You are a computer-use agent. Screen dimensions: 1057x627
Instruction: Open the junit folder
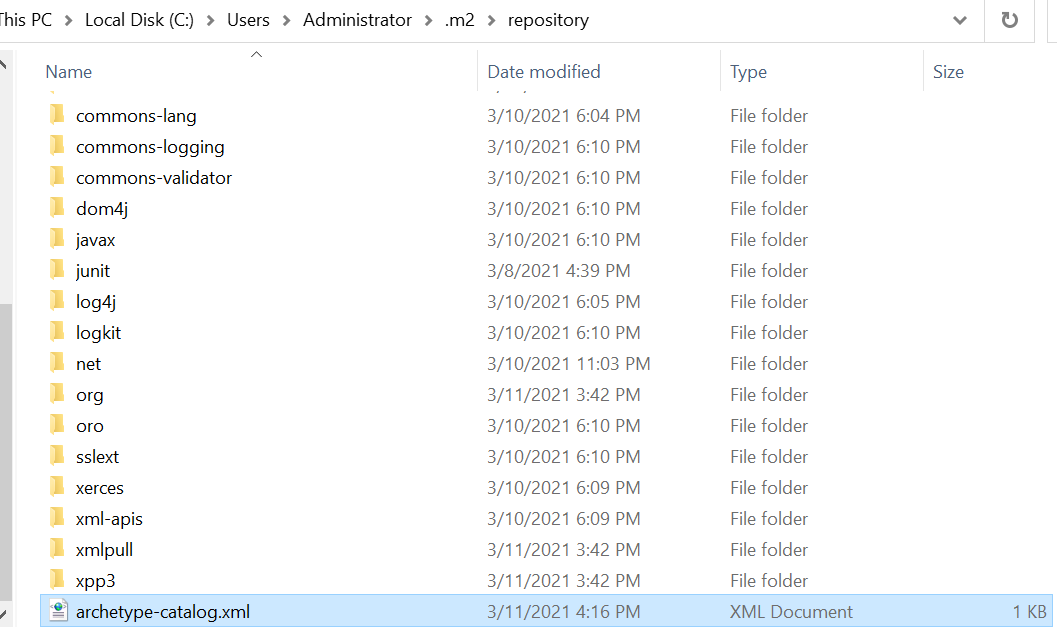92,270
